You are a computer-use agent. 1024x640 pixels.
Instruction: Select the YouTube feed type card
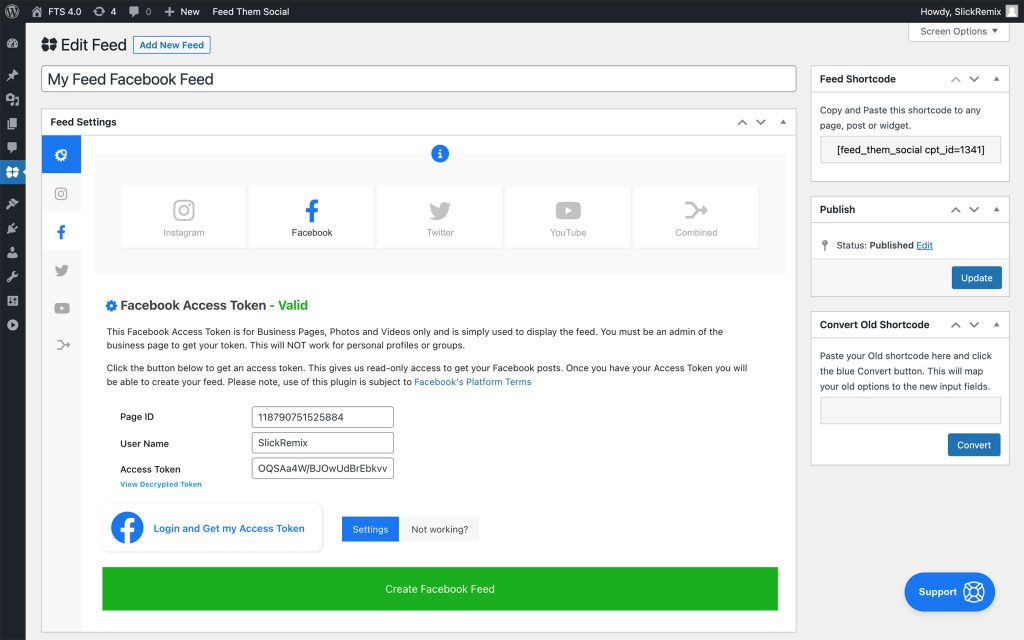tap(568, 217)
